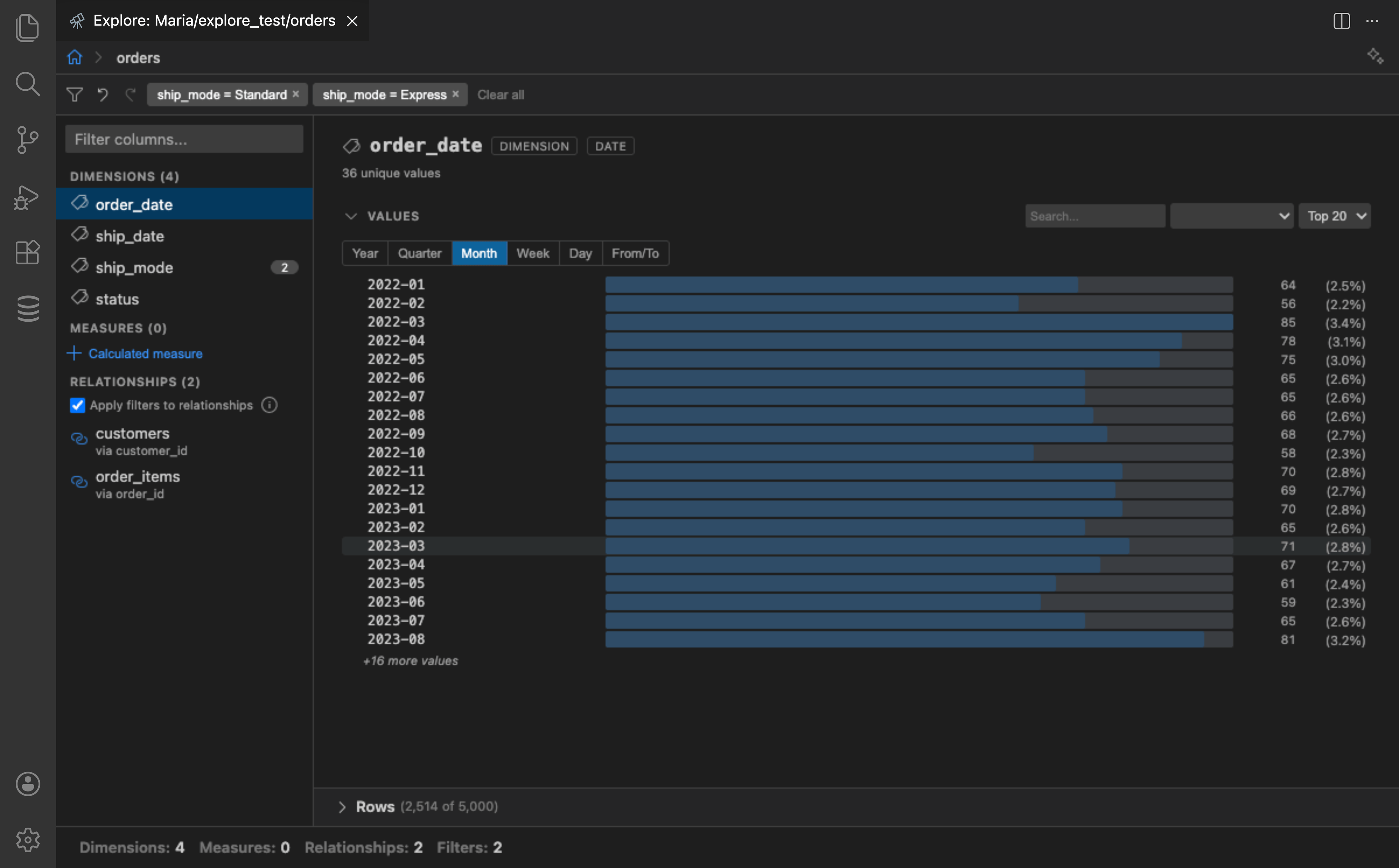Screen dimensions: 1399x868
Task: Click the database icon in the activity bar
Action: pyautogui.click(x=27, y=308)
